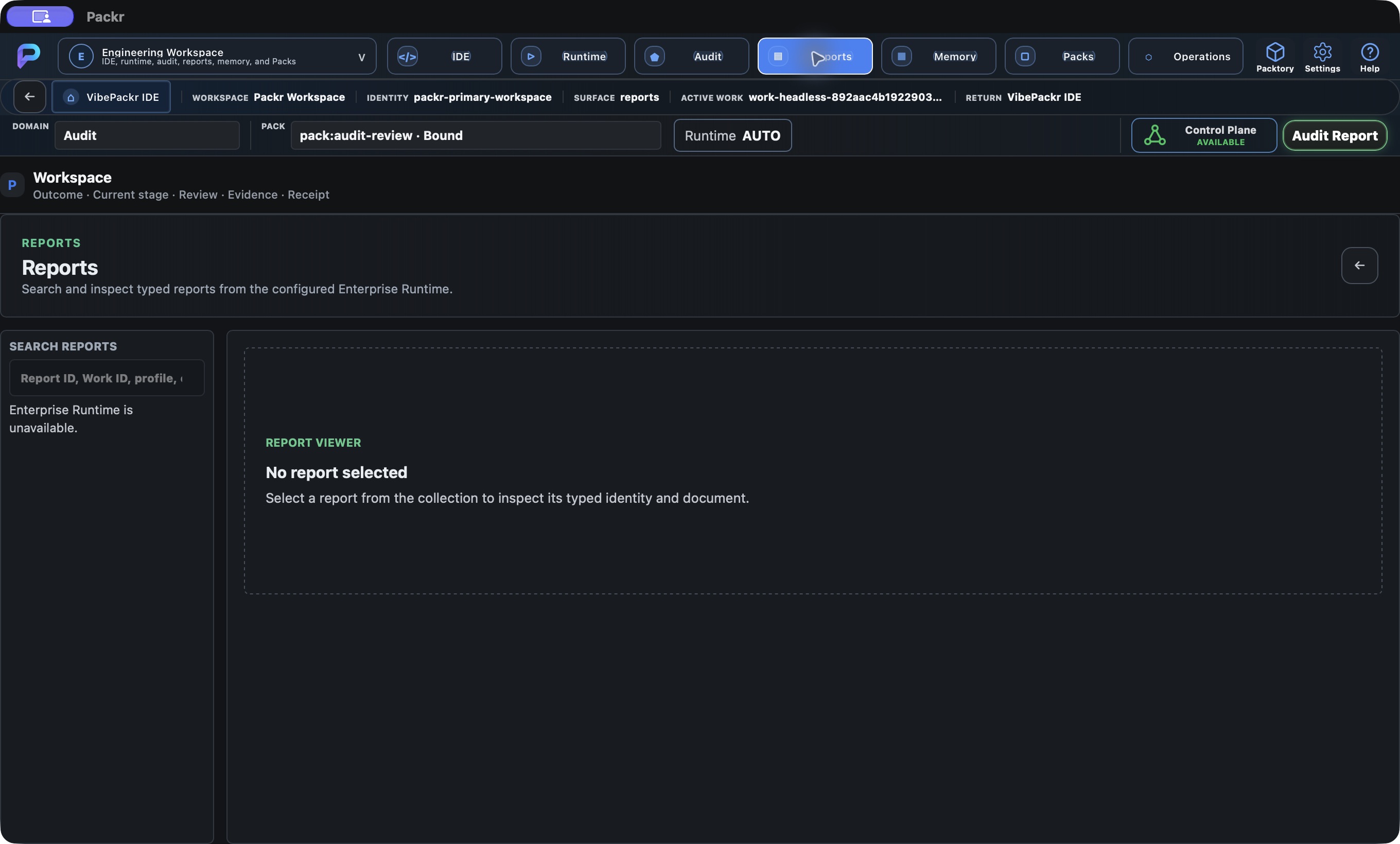1400x844 pixels.
Task: Click the Workspace P badge icon
Action: pyautogui.click(x=12, y=185)
